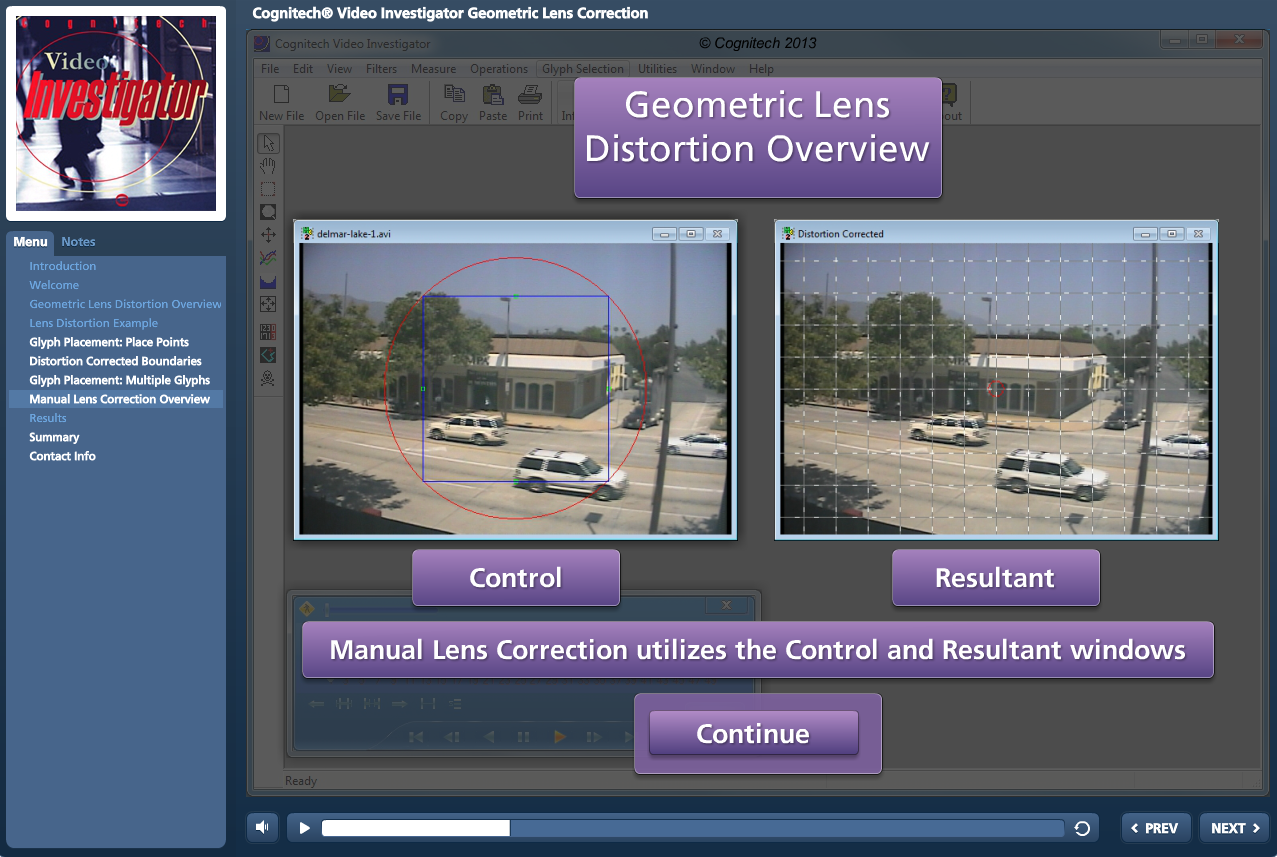Screen dimensions: 1277x857
Task: Click the purple Continue button
Action: tap(753, 733)
